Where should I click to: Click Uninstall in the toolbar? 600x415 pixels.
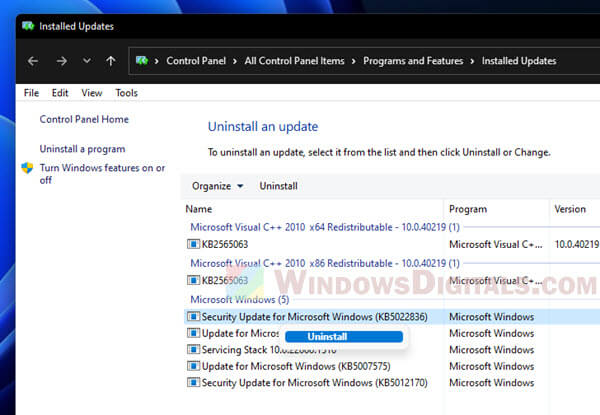(278, 186)
